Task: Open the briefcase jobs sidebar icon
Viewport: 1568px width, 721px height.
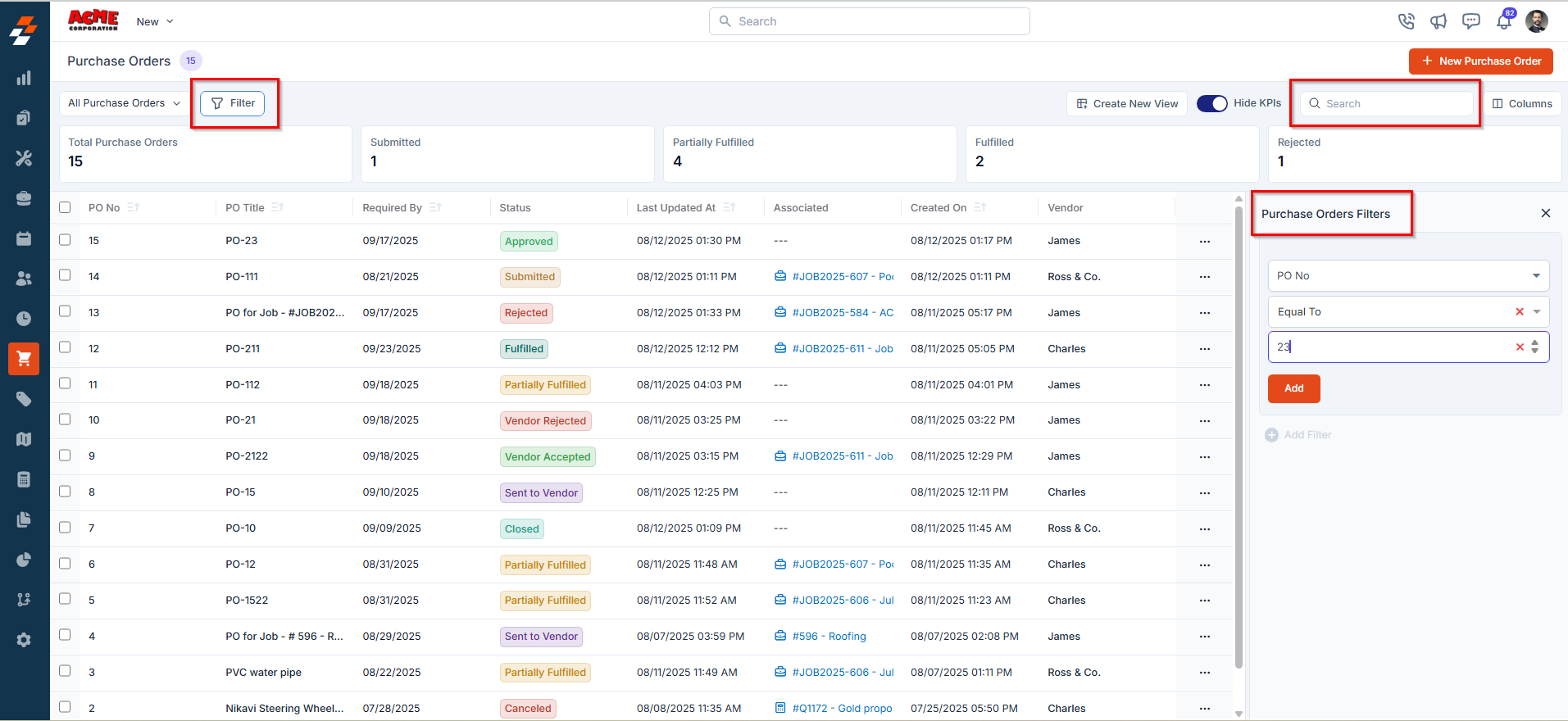Action: (x=24, y=198)
